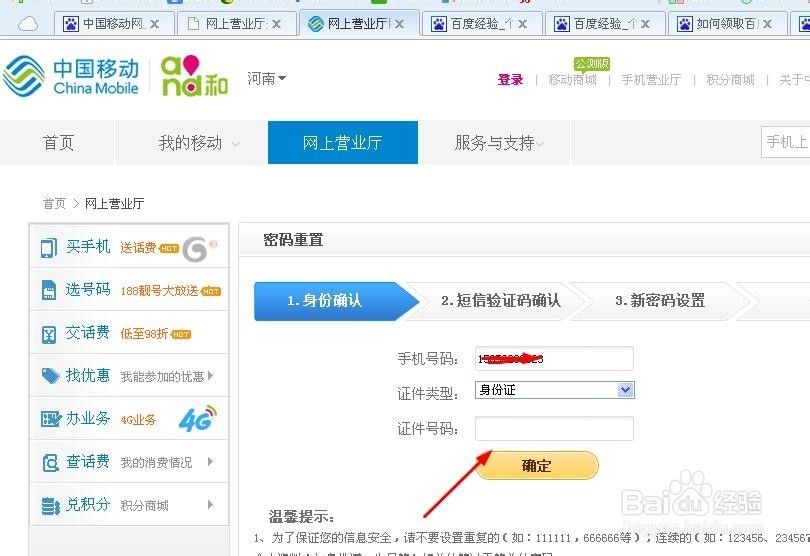Click the G3 logo in 买手机 row

pyautogui.click(x=199, y=249)
